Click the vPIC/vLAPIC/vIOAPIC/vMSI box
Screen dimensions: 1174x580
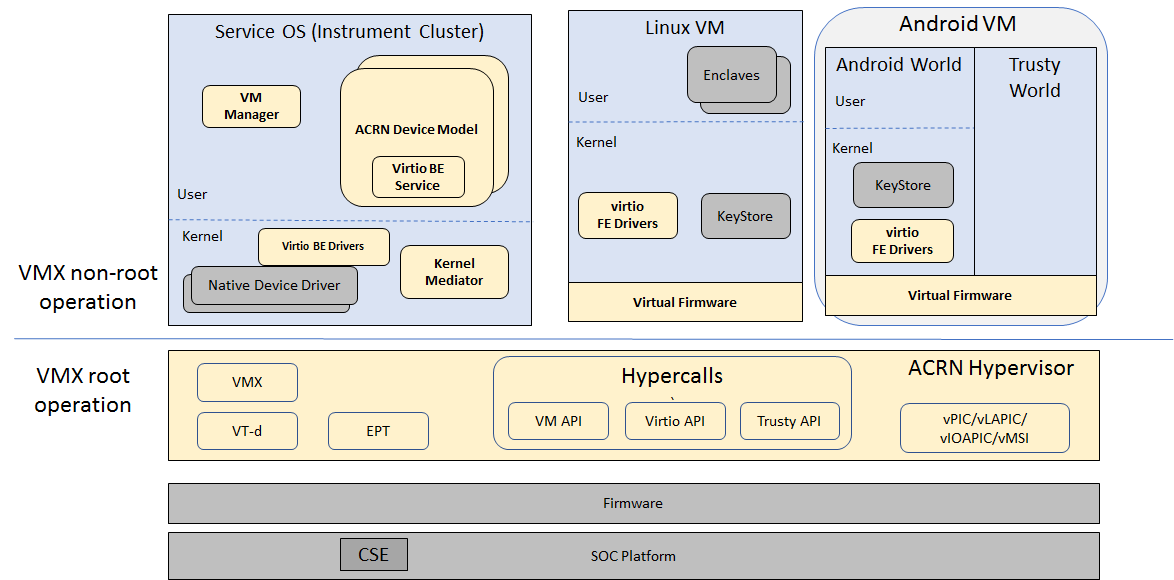point(984,427)
